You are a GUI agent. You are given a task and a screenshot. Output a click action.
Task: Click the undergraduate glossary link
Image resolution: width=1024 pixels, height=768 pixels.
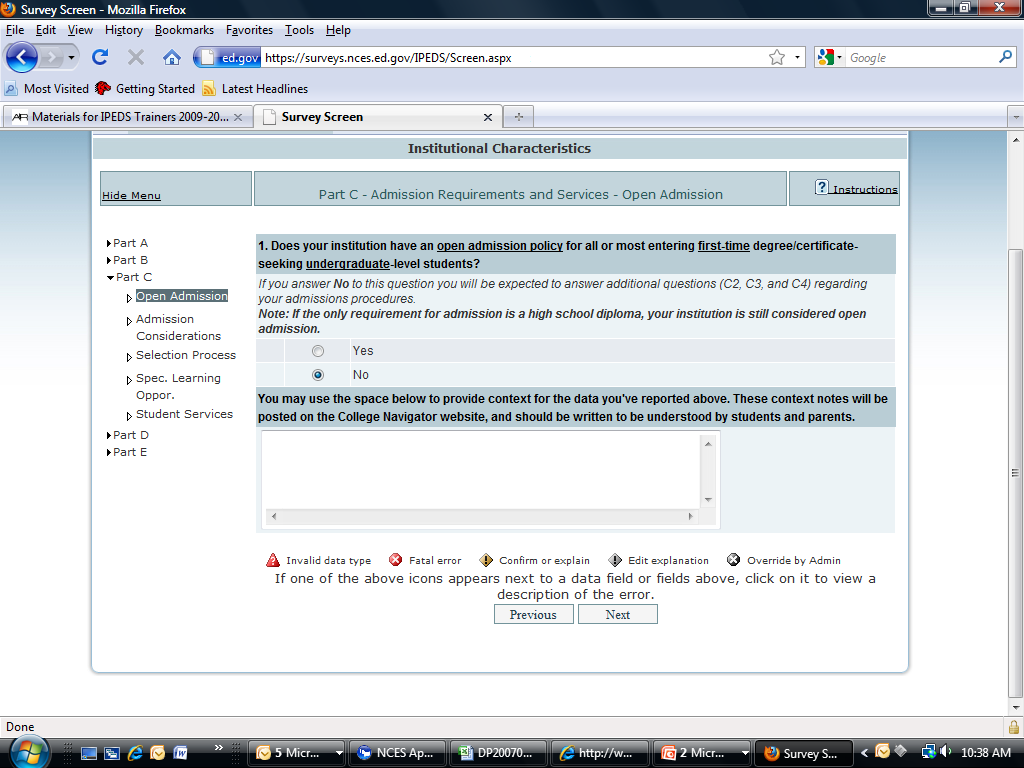(x=347, y=264)
